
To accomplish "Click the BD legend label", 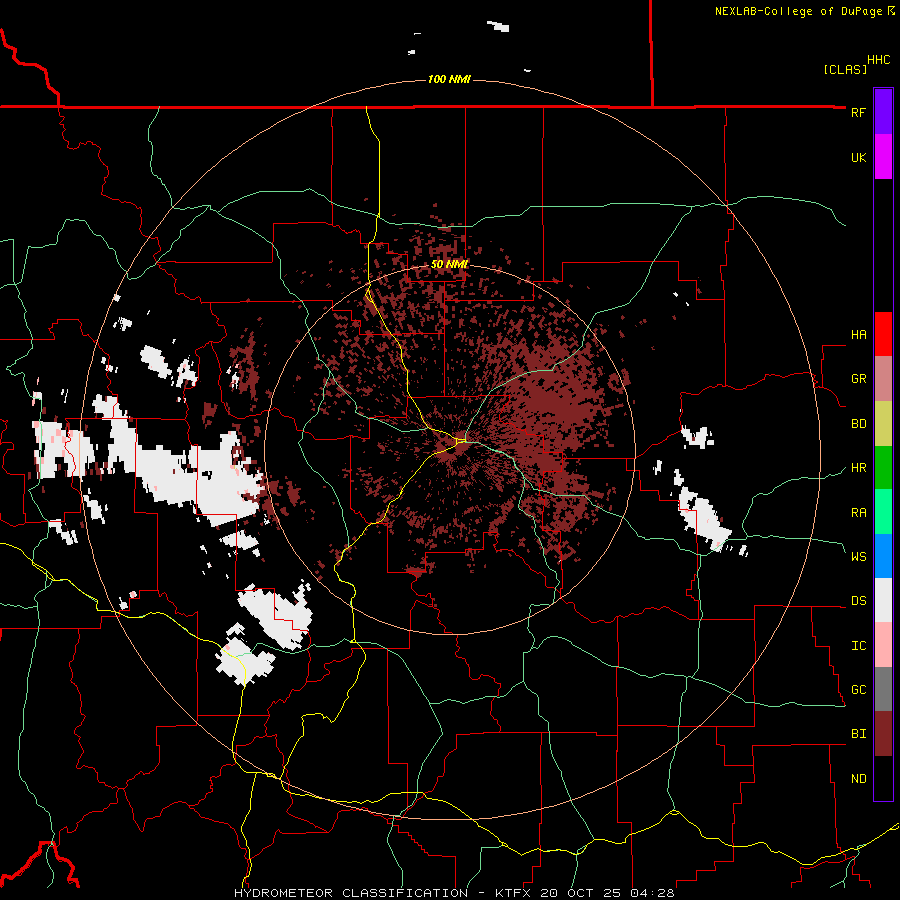I will (x=858, y=424).
